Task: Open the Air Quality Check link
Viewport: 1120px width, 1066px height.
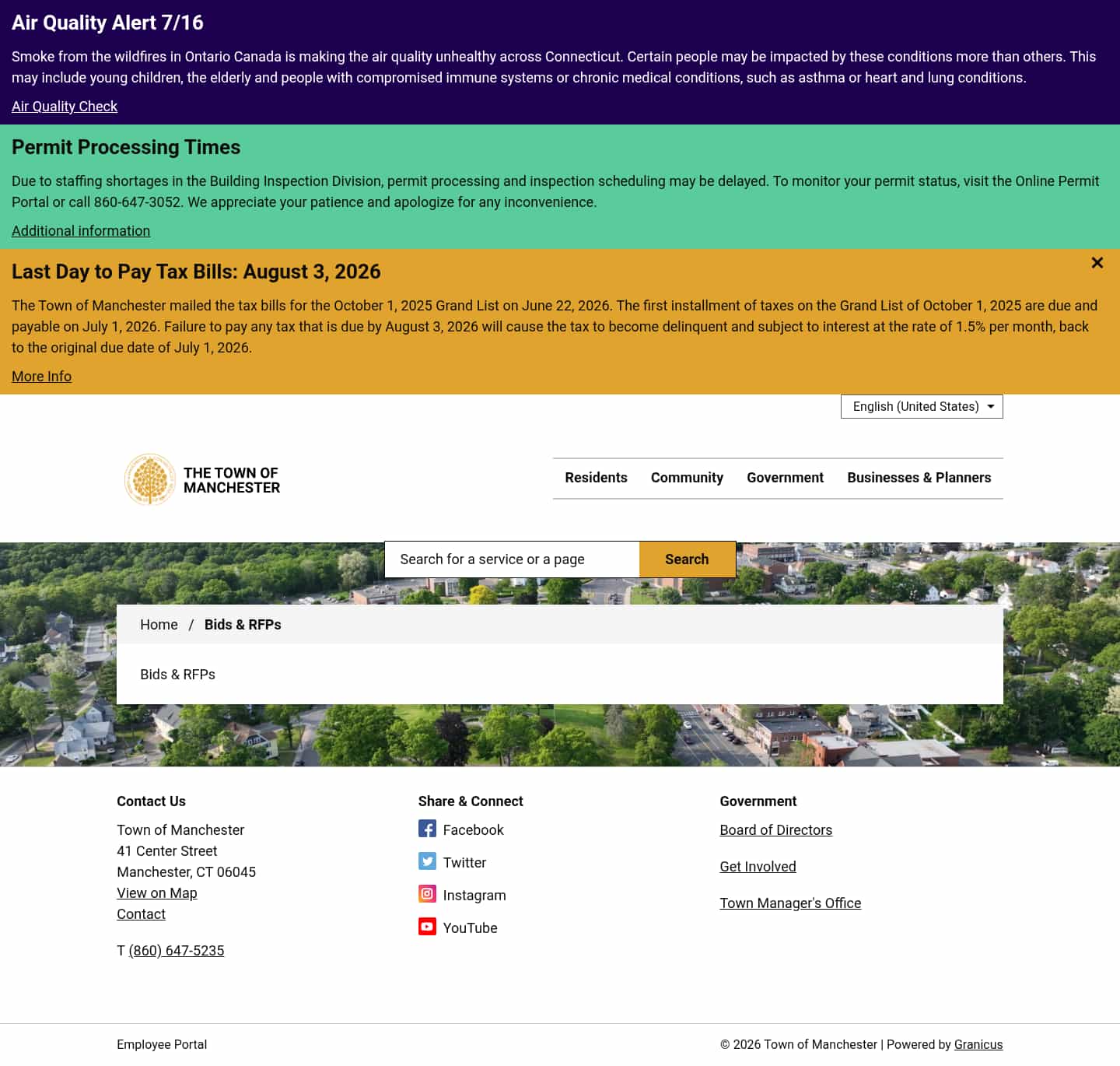Action: [65, 107]
